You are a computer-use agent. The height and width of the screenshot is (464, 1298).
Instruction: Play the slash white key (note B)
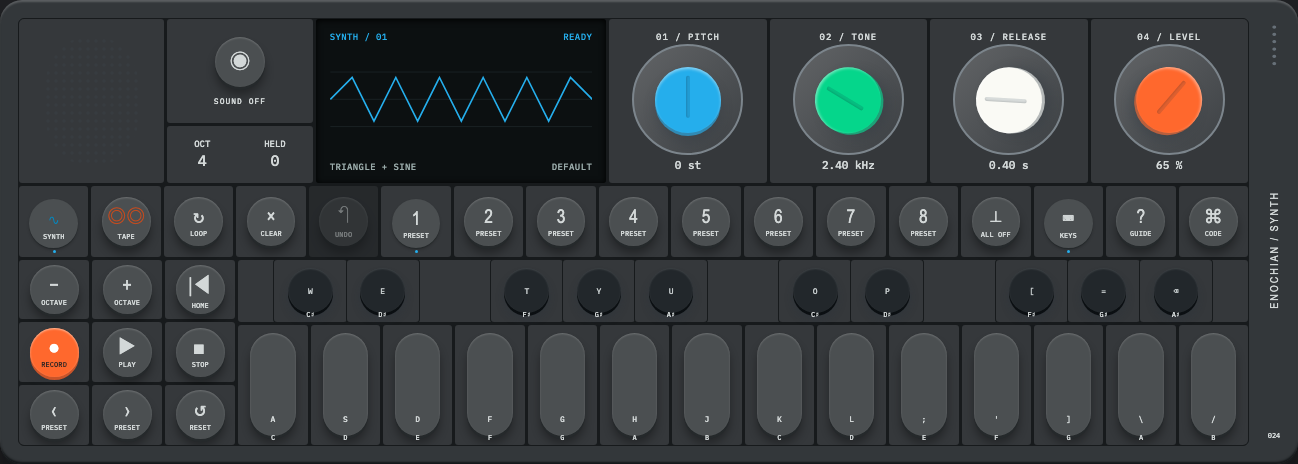point(1213,384)
